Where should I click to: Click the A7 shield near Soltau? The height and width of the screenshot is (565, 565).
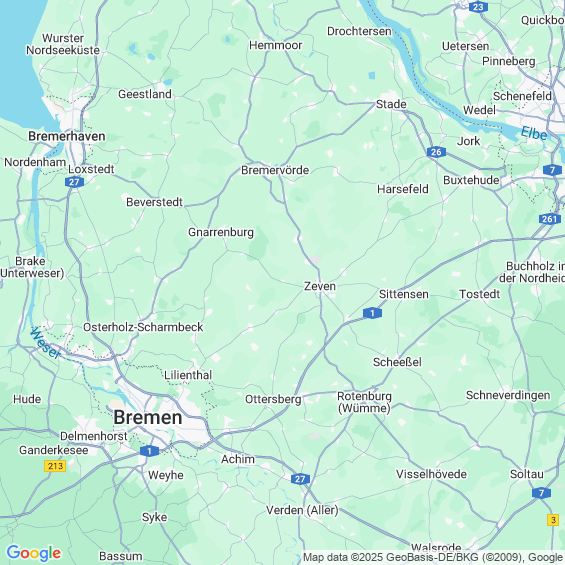(x=541, y=493)
